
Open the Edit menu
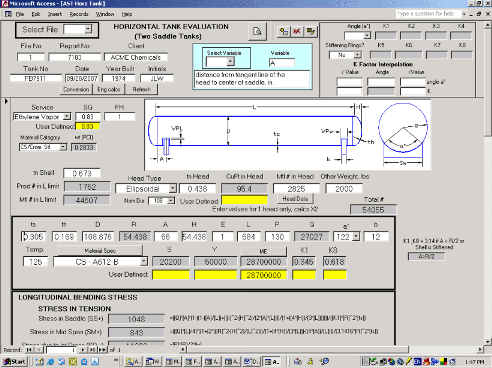[x=36, y=14]
